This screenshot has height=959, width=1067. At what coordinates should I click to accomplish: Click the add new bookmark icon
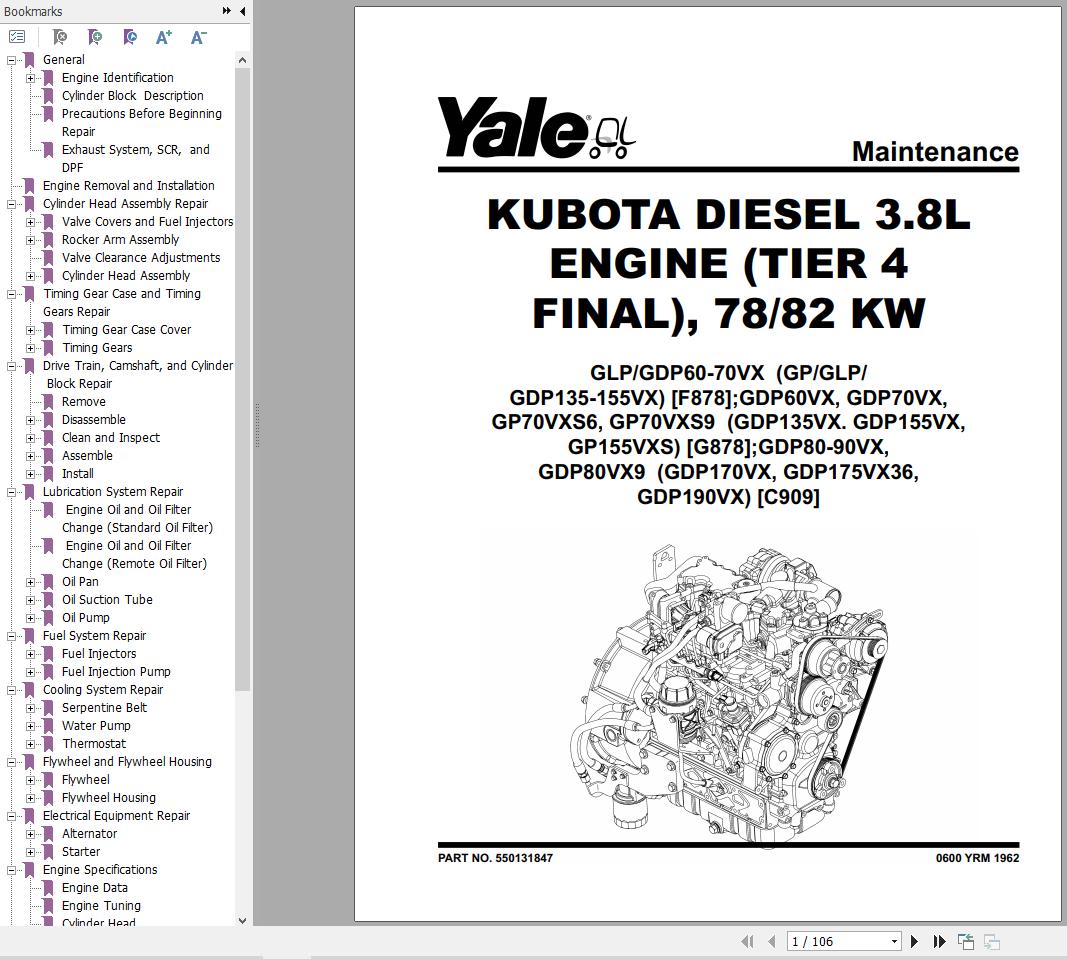(95, 37)
